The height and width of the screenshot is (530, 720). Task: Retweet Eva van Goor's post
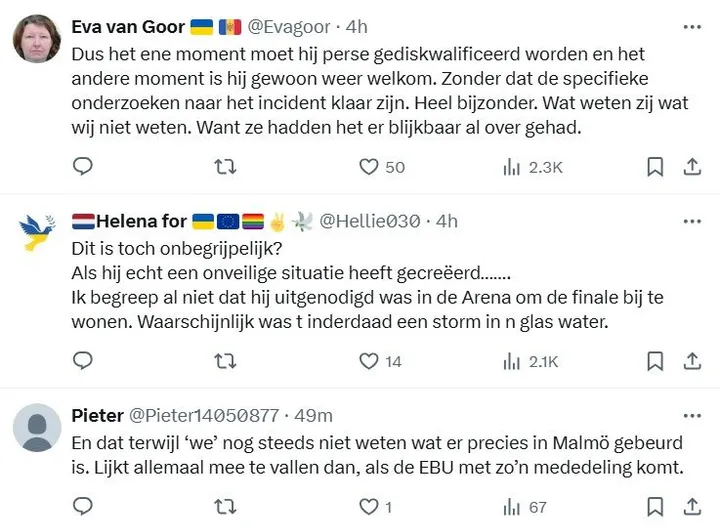click(226, 167)
